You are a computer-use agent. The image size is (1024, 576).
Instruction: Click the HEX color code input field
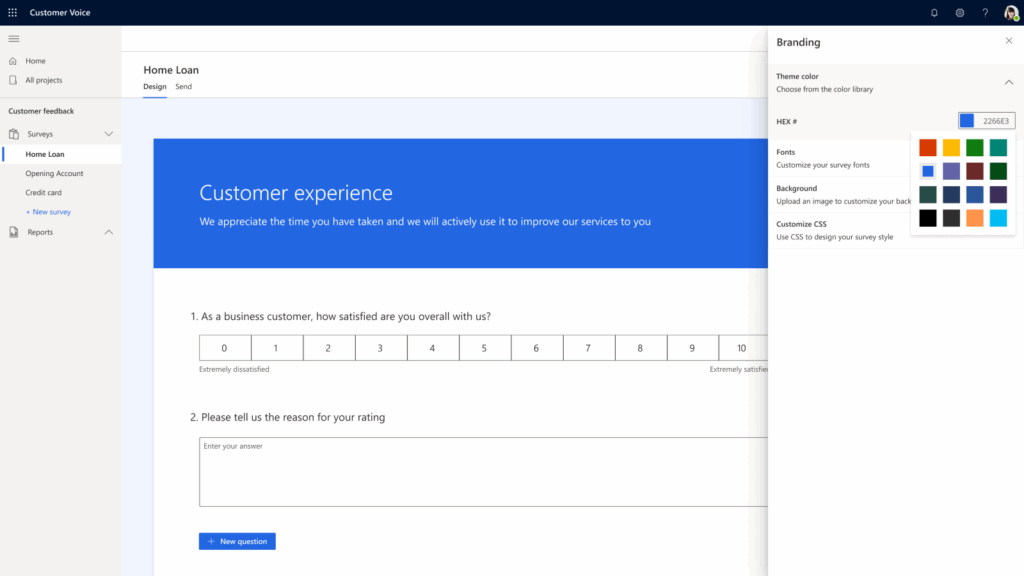point(996,121)
